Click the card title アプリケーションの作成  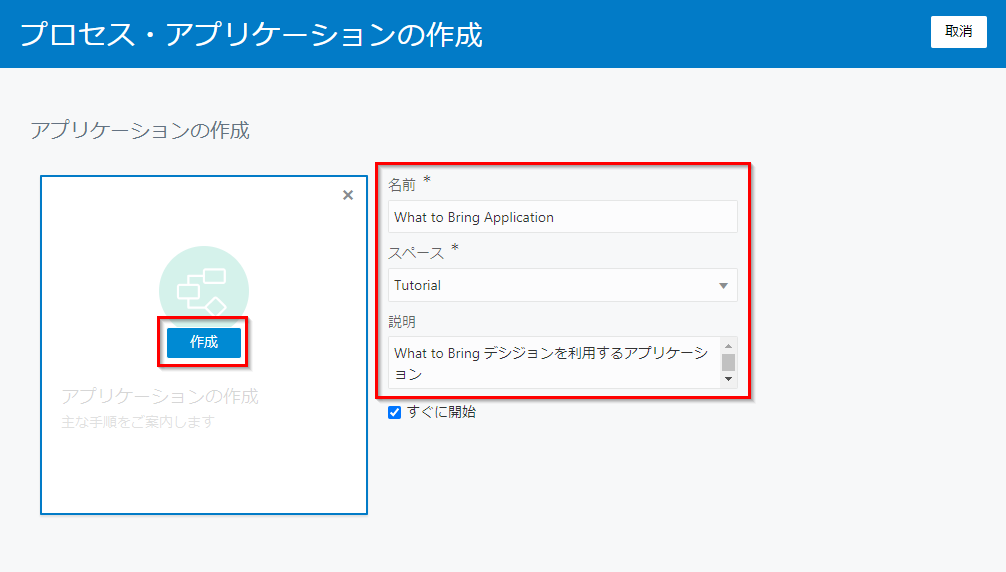[x=160, y=397]
